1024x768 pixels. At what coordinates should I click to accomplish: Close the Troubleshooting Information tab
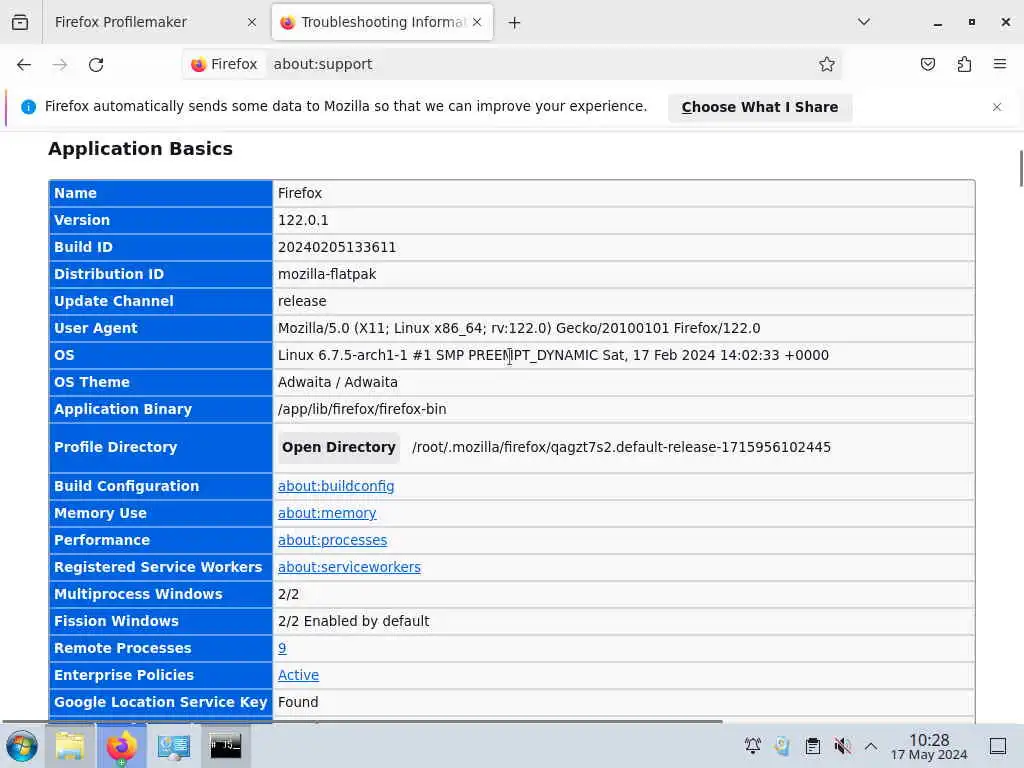point(477,22)
